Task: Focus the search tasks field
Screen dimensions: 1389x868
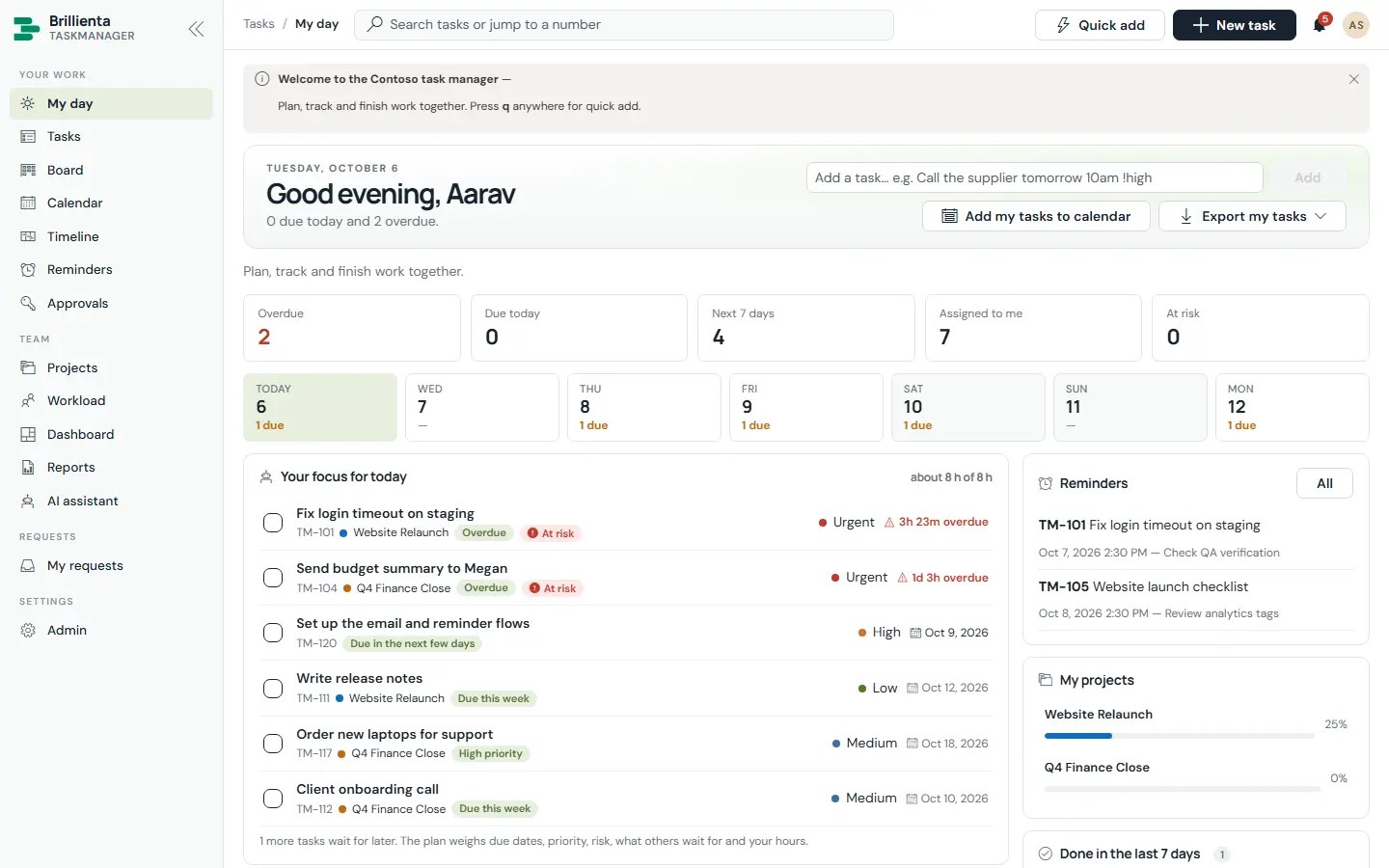Action: [624, 25]
